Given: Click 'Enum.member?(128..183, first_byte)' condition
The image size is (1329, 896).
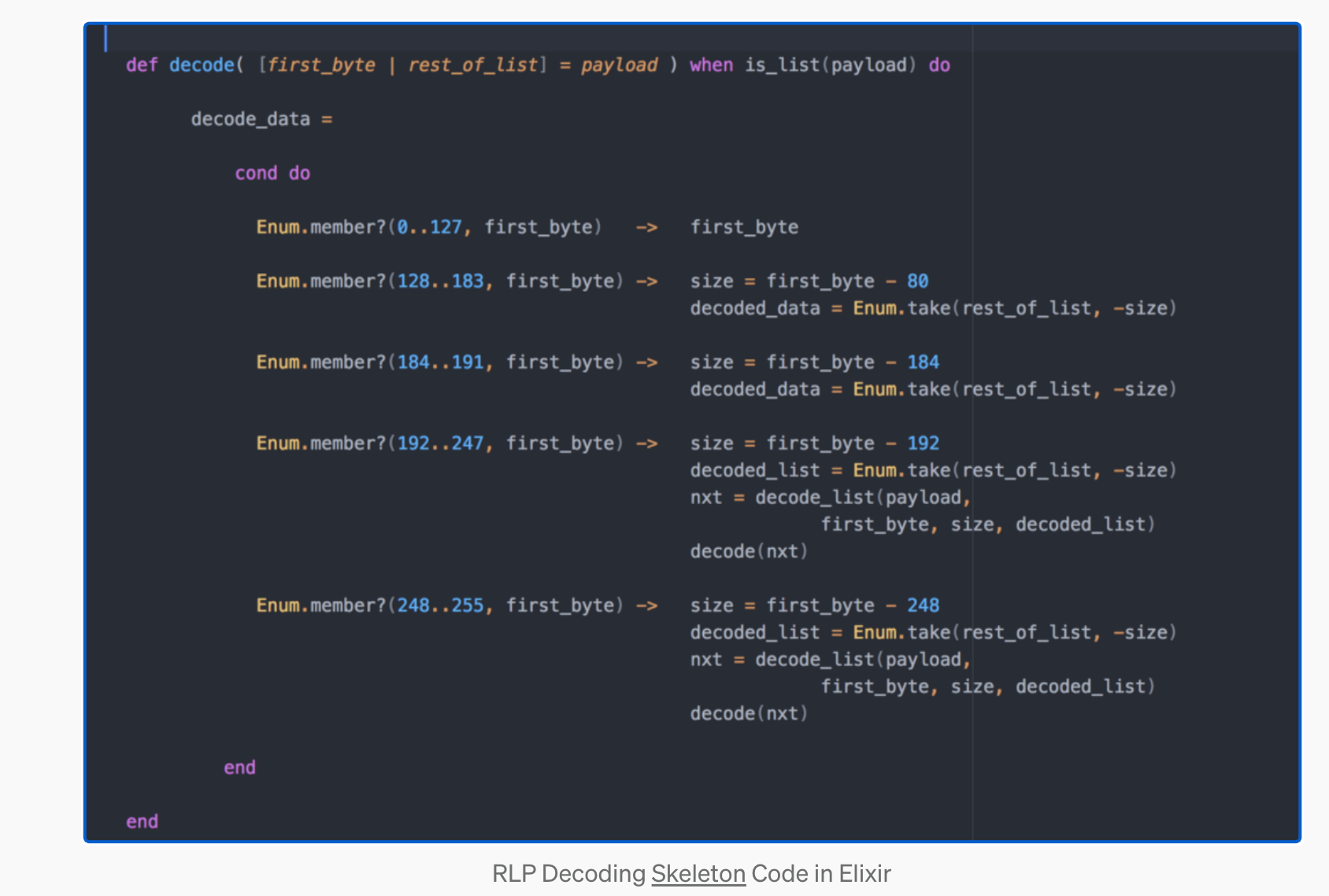Looking at the screenshot, I should coord(439,282).
